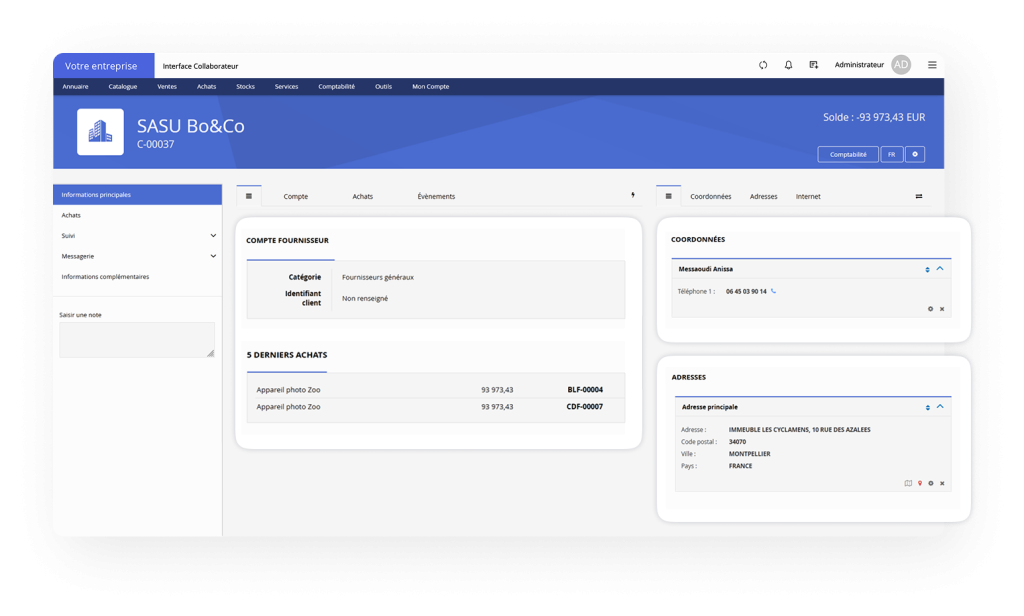Screen dimensions: 1024x616
Task: Open the notifications bell
Action: click(788, 65)
